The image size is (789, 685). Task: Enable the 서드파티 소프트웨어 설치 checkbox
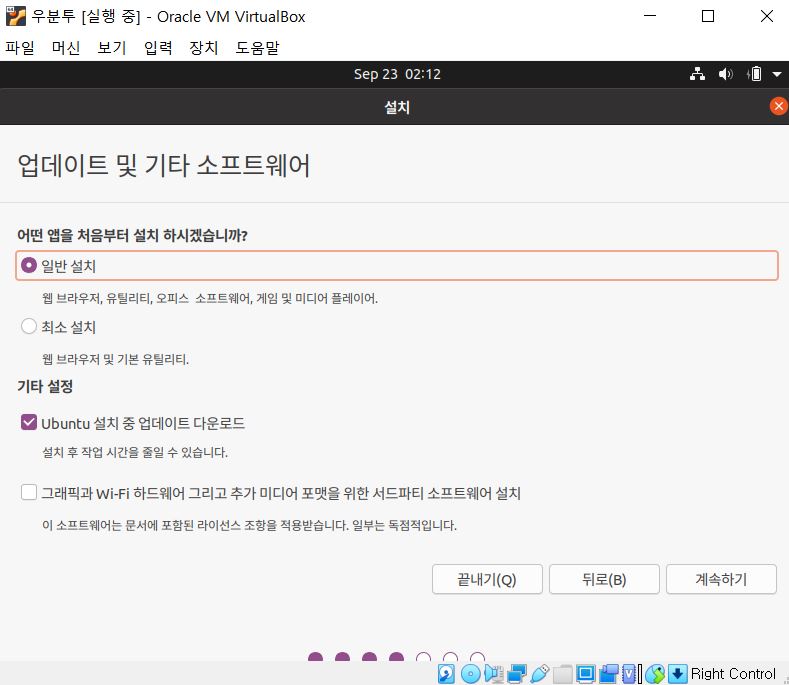pyautogui.click(x=29, y=492)
